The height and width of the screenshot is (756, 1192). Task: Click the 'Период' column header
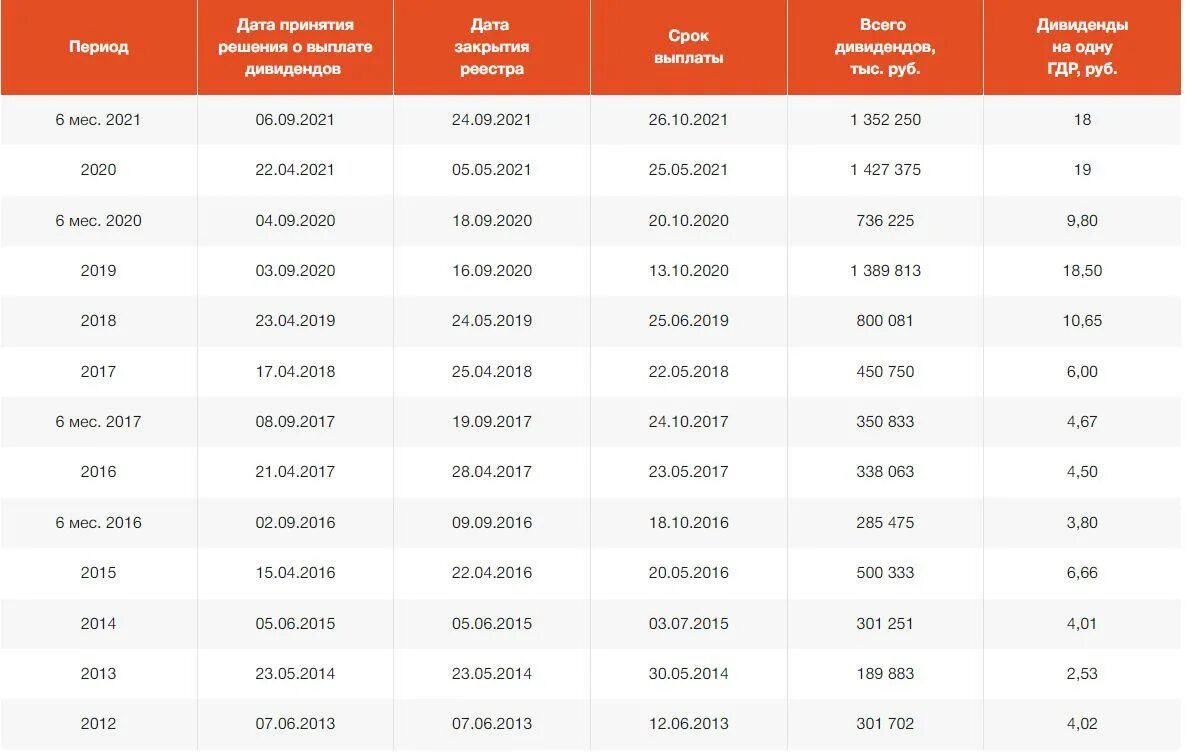coord(99,47)
